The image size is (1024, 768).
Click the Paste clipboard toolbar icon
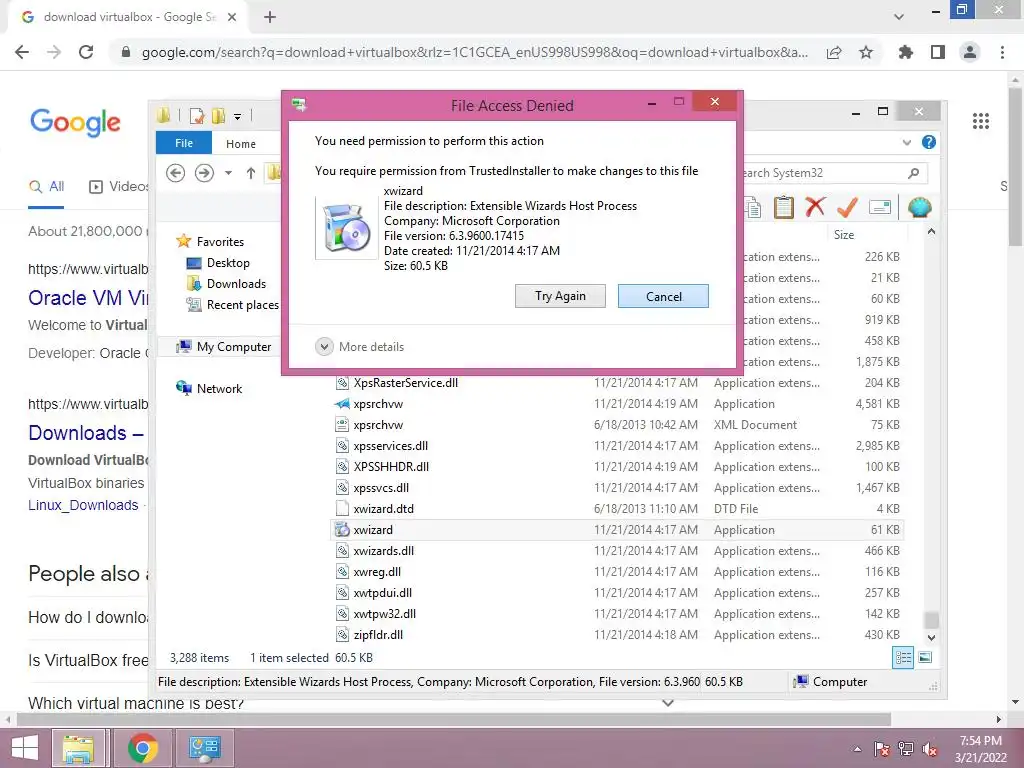783,208
